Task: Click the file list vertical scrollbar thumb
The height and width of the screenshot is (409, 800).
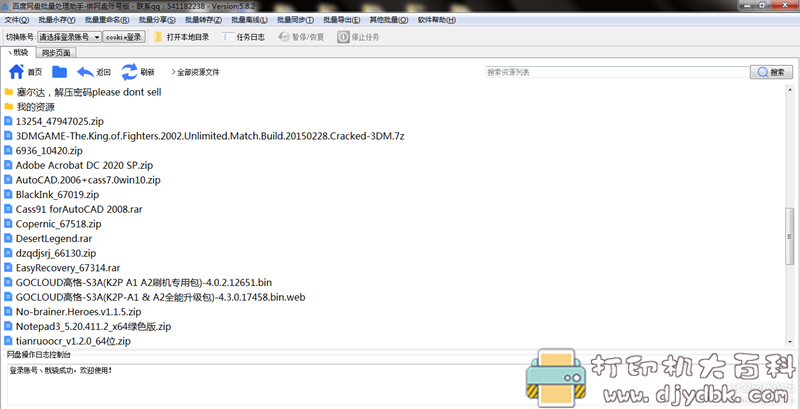Action: 791,235
